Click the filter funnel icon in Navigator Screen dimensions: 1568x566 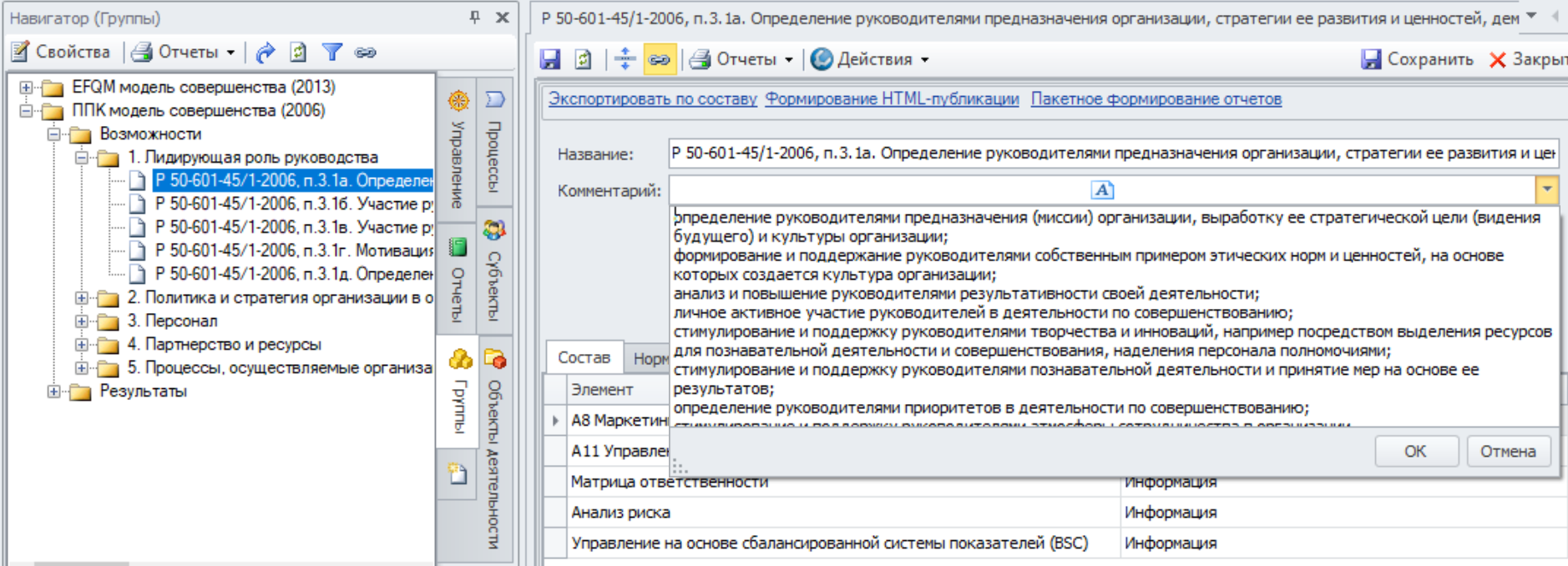click(x=331, y=52)
